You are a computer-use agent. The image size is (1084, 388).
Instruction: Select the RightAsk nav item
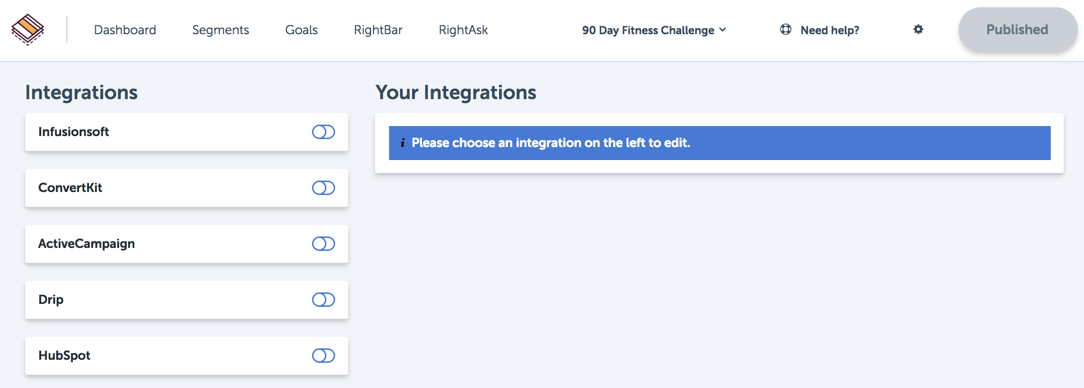coord(463,30)
